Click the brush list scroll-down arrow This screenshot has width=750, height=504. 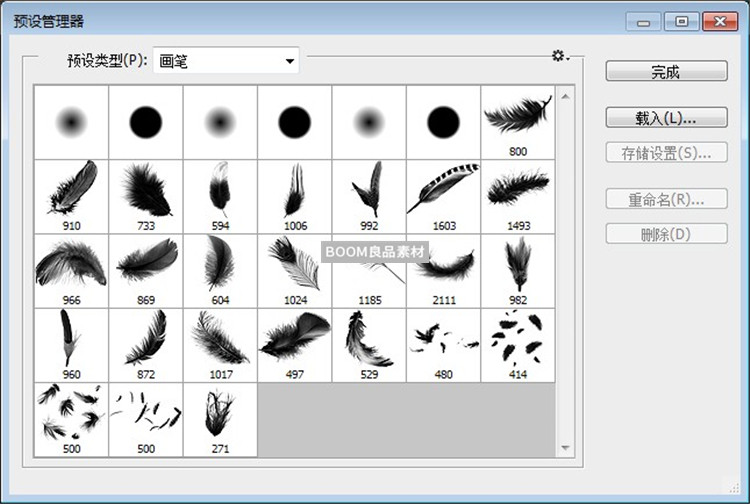[x=565, y=448]
